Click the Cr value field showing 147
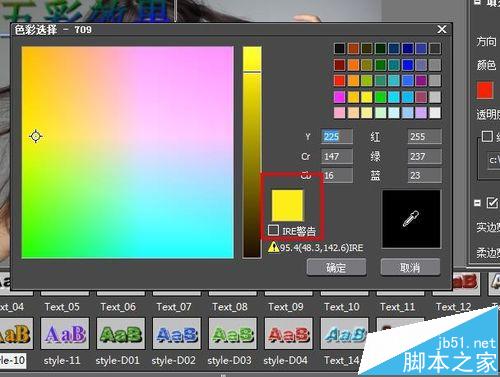Screen dimensions: 500x377 tap(337, 156)
